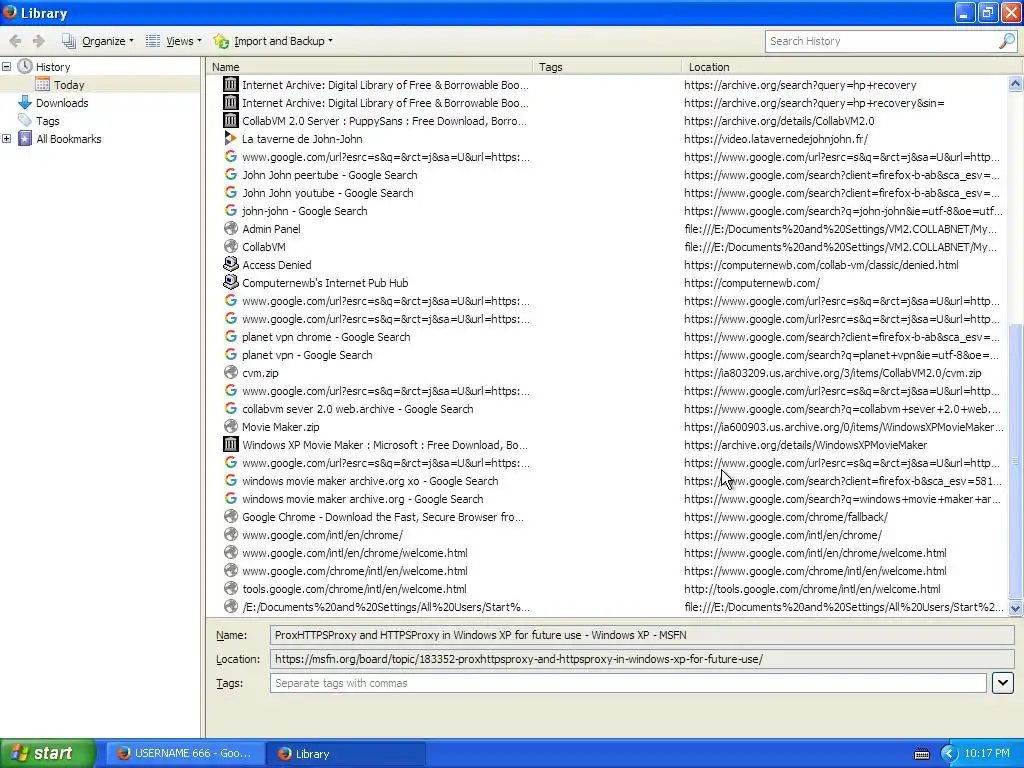Click the La taverne de John-John favicon
The width and height of the screenshot is (1024, 768).
coord(231,138)
